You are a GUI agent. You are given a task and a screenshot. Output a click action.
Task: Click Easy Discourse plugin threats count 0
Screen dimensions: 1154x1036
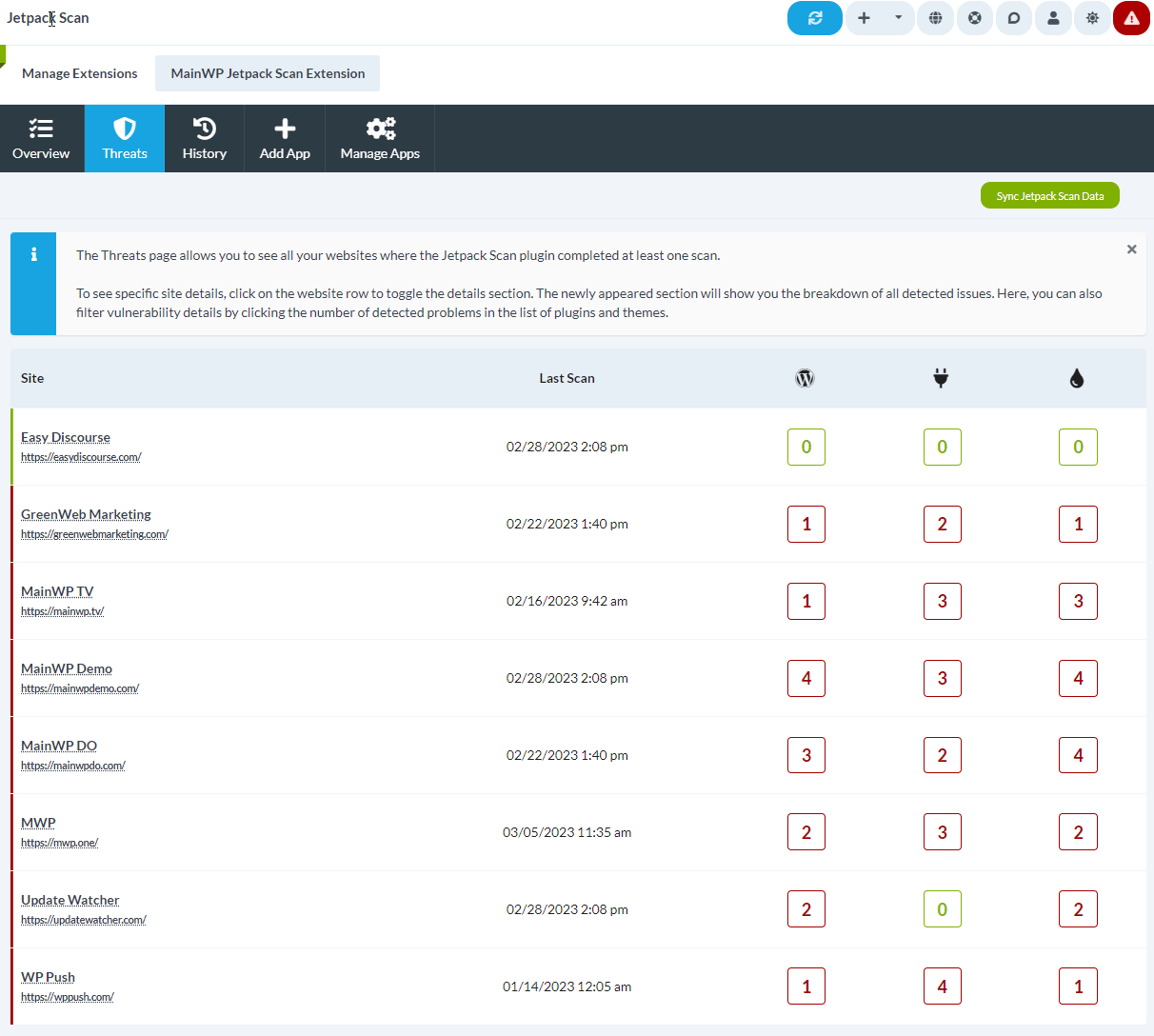click(943, 447)
